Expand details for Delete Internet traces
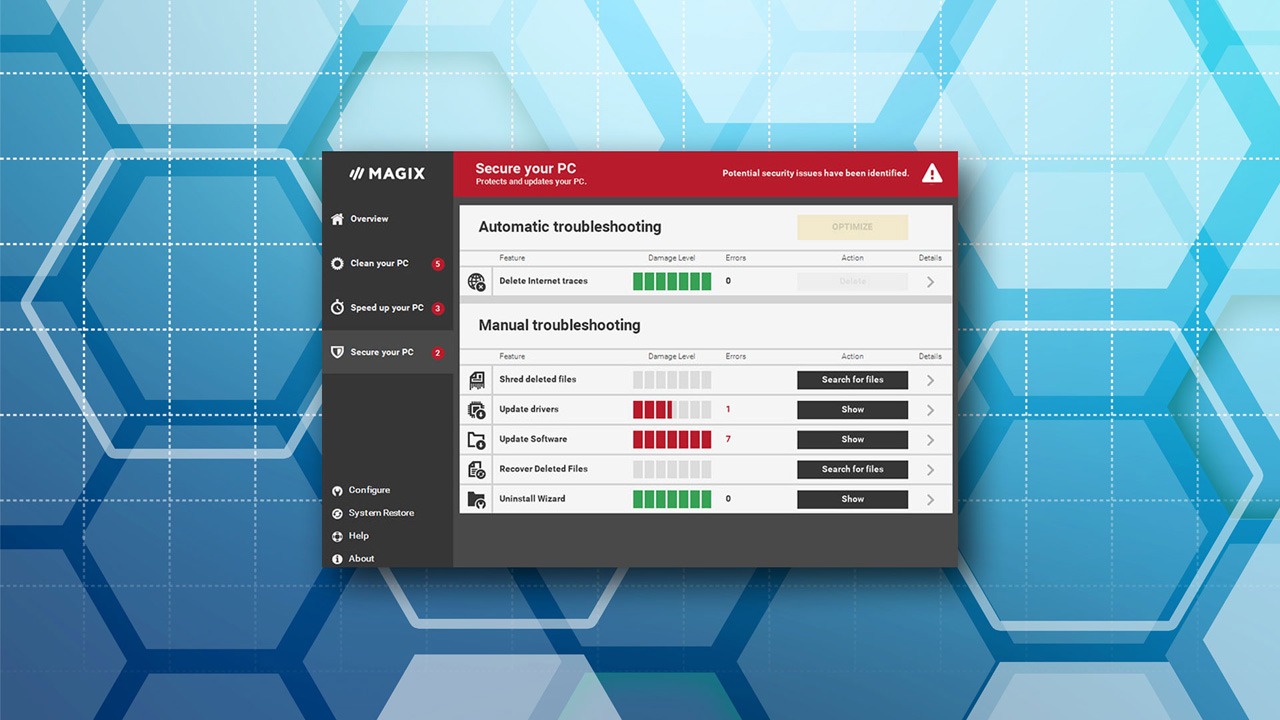Image resolution: width=1280 pixels, height=720 pixels. point(930,282)
